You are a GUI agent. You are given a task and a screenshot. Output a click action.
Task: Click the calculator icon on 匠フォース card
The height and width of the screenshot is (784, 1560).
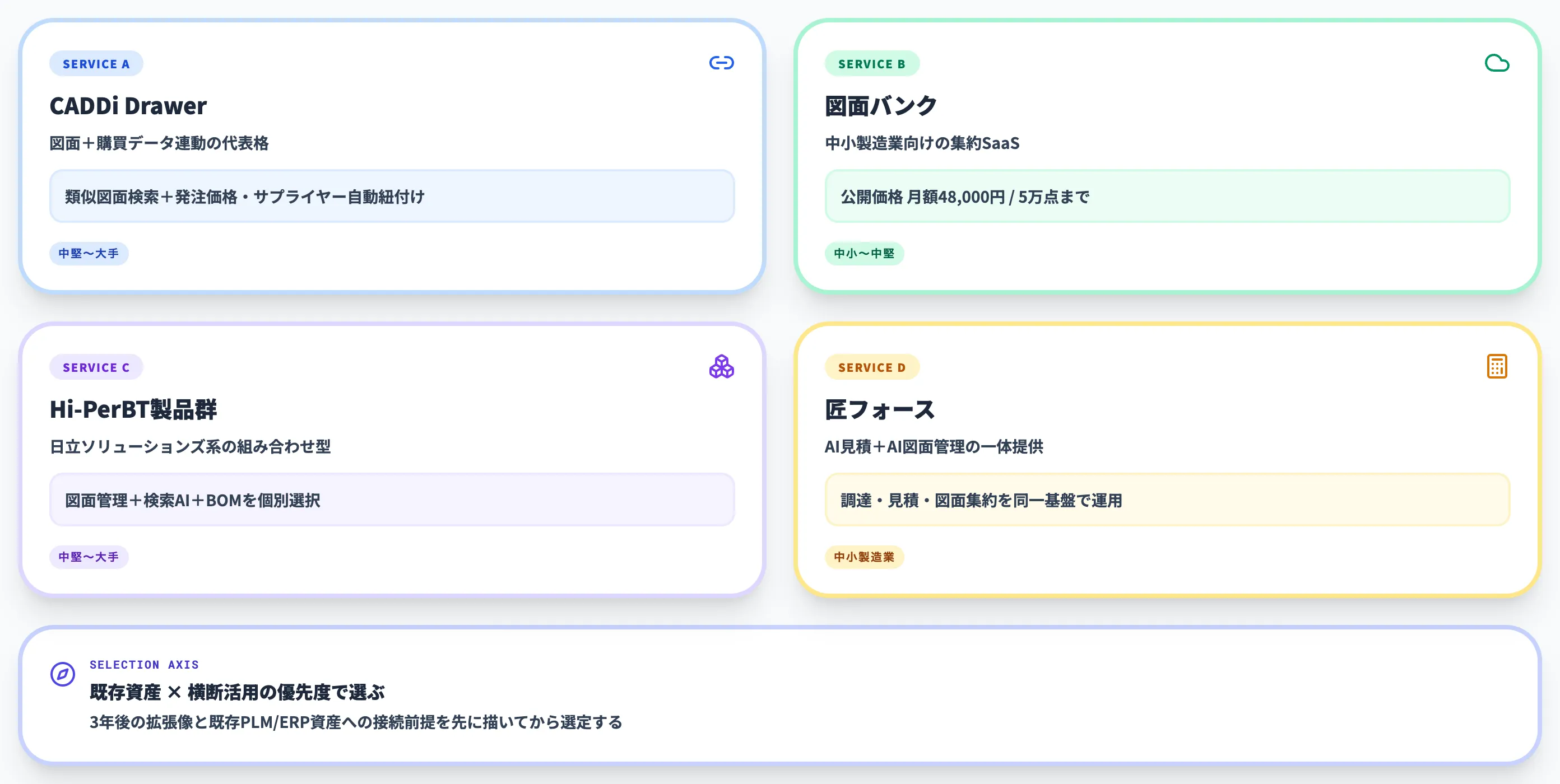1497,366
